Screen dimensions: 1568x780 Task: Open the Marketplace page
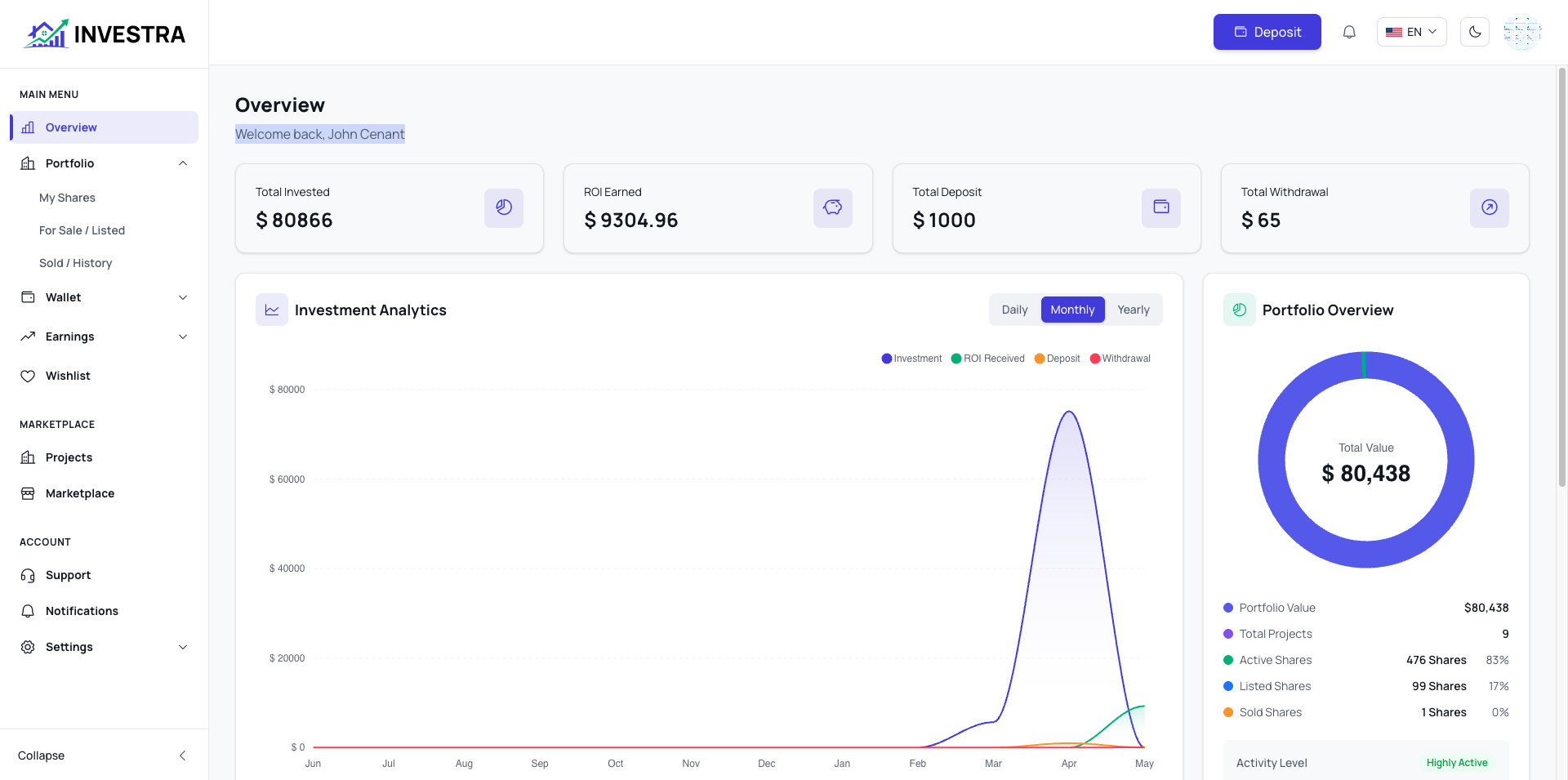pyautogui.click(x=104, y=493)
